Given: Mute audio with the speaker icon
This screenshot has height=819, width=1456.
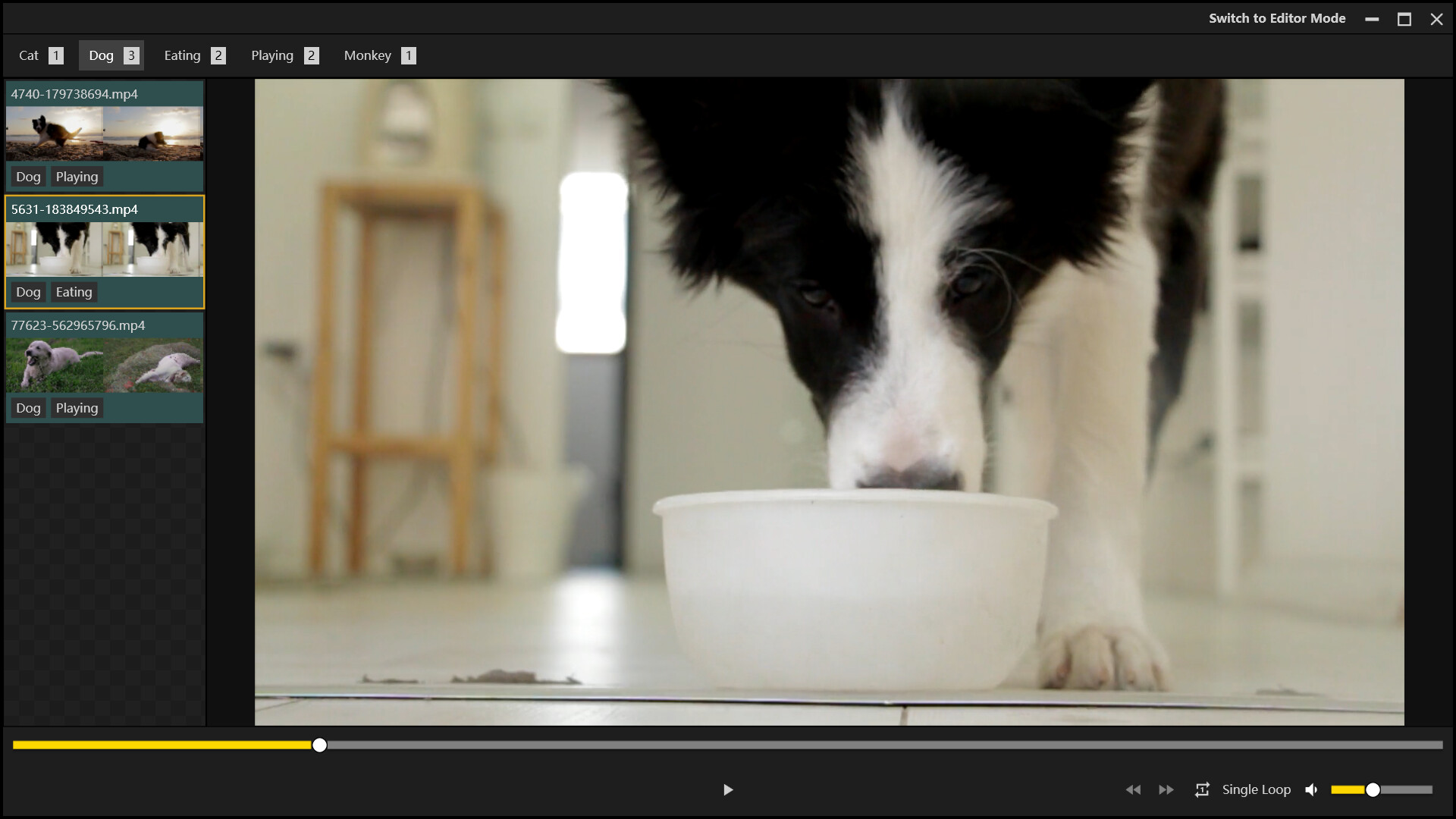Looking at the screenshot, I should [x=1311, y=789].
